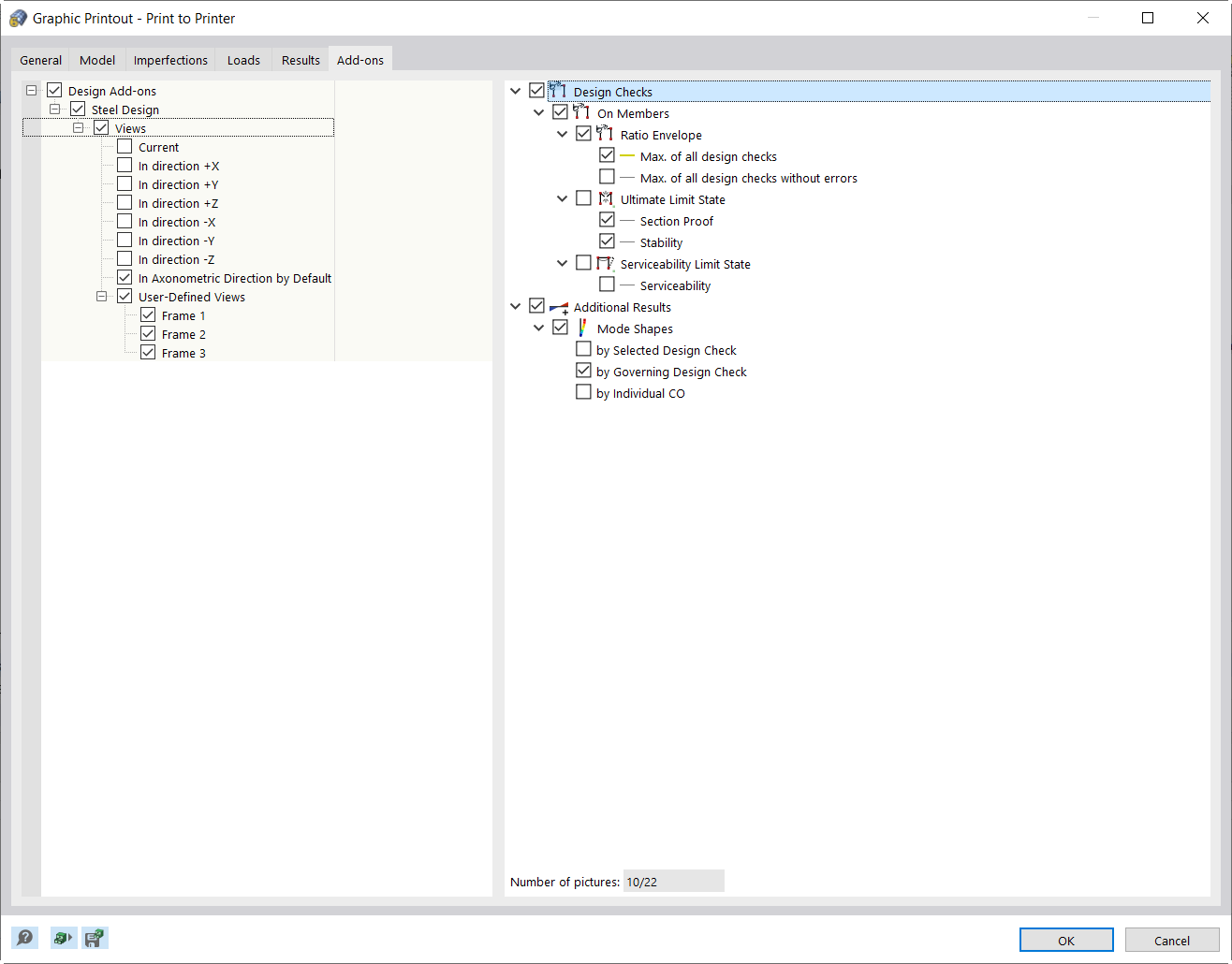1232x964 pixels.
Task: Click the Ratio Envelope icon
Action: tap(605, 134)
